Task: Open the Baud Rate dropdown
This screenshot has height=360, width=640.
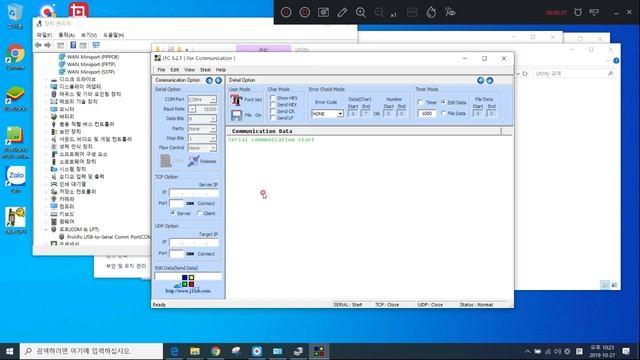Action: point(192,109)
